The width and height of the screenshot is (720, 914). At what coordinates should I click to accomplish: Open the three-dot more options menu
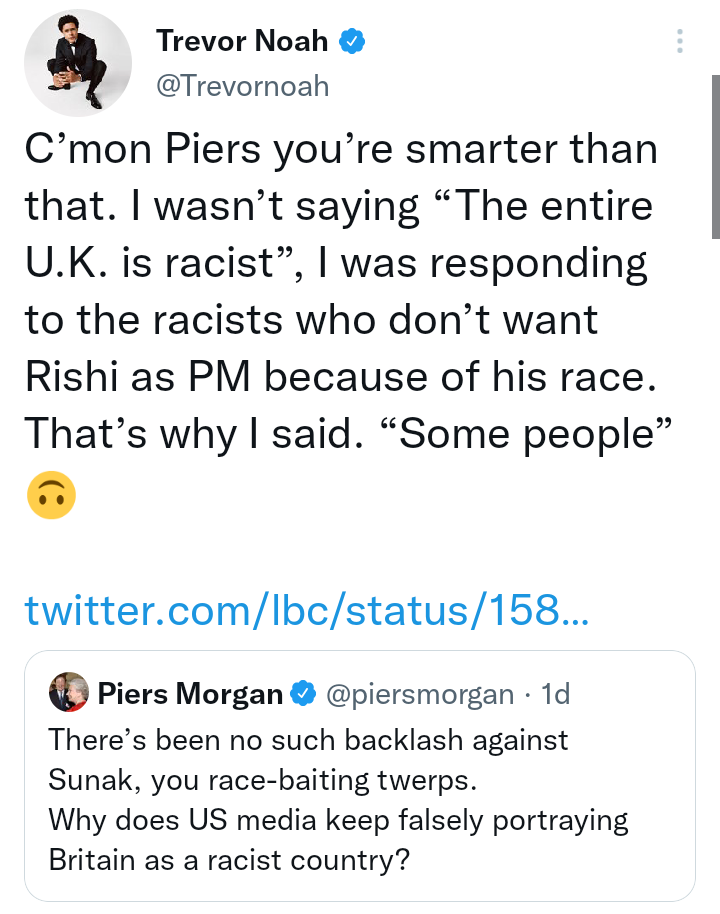click(679, 41)
